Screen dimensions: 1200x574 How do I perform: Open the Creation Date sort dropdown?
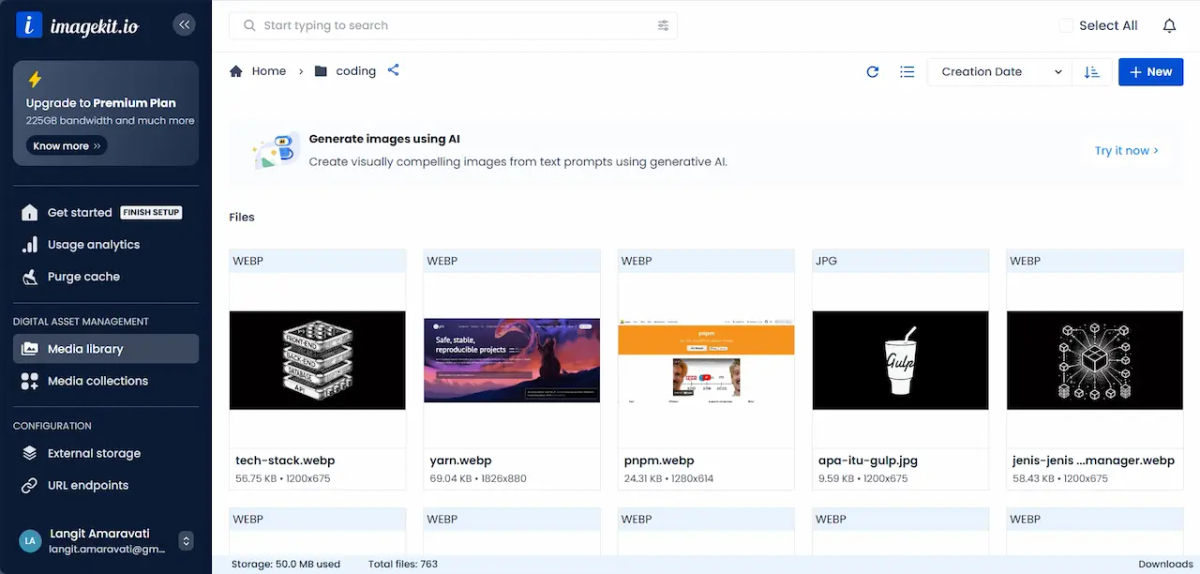coord(1000,72)
